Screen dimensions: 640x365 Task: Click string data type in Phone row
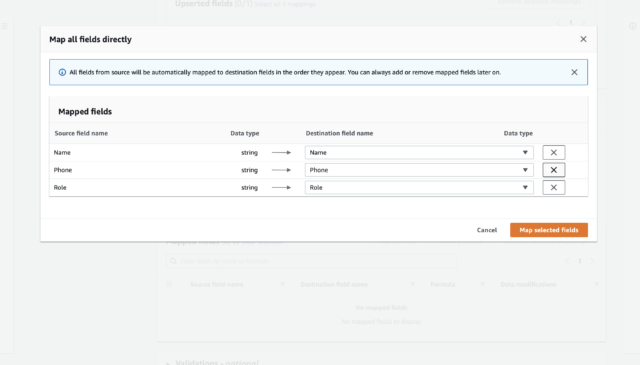pyautogui.click(x=249, y=170)
